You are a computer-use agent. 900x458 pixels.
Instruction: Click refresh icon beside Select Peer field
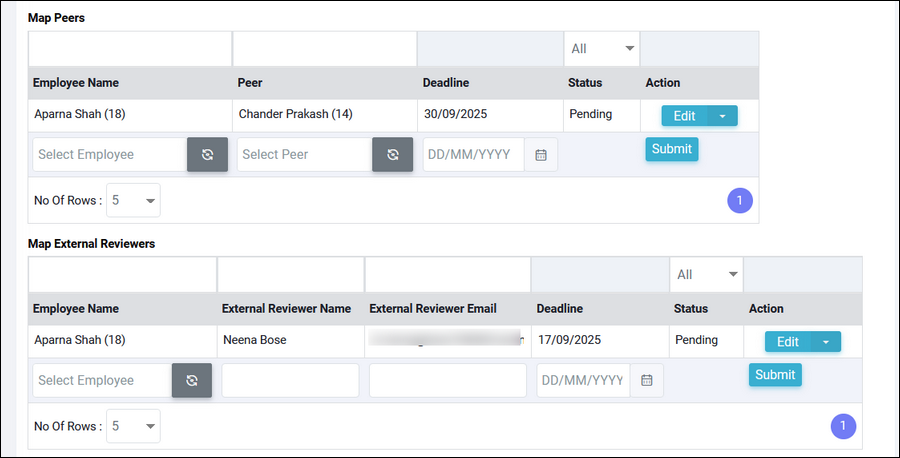click(392, 155)
